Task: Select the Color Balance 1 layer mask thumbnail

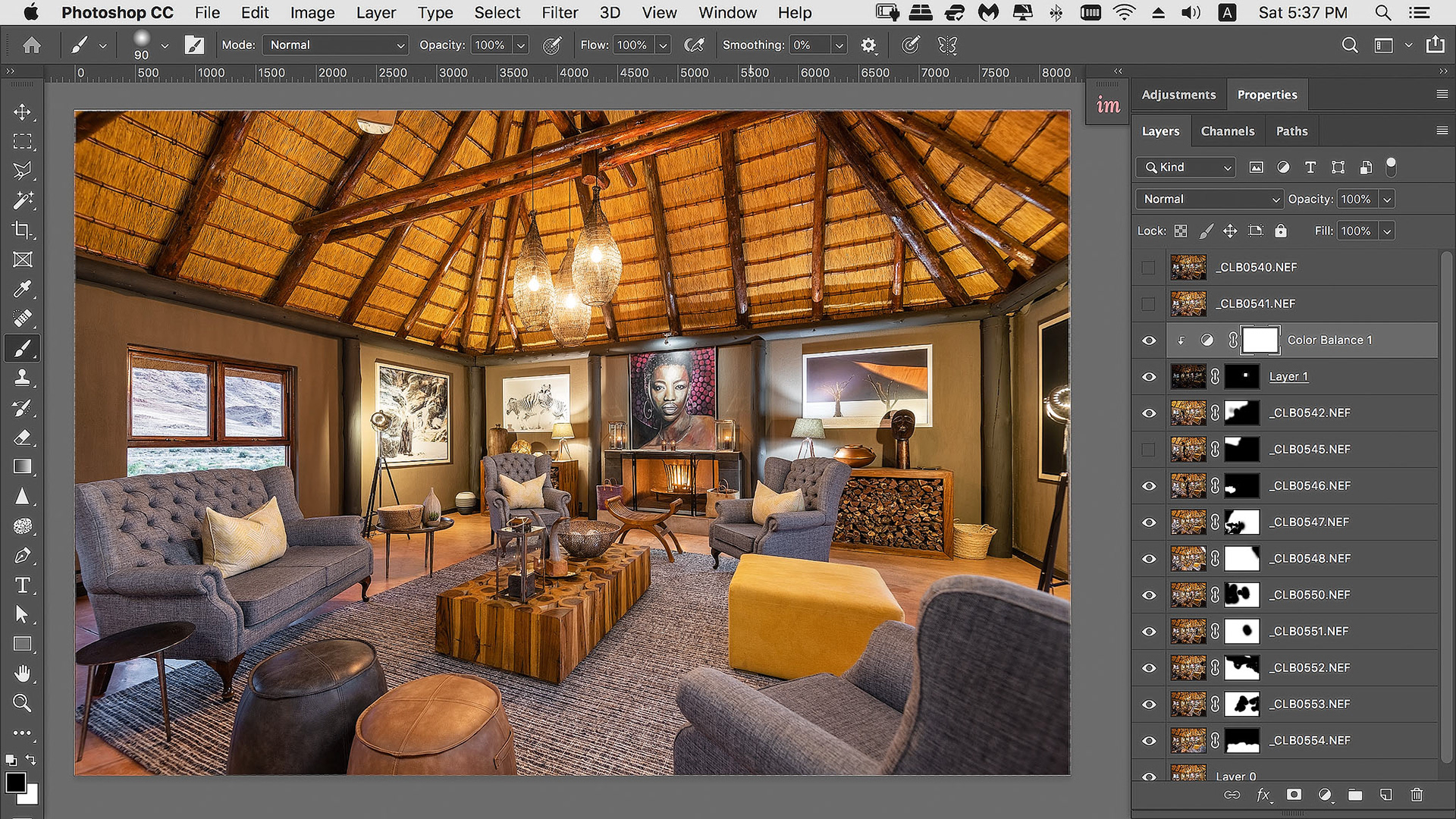Action: [1260, 340]
